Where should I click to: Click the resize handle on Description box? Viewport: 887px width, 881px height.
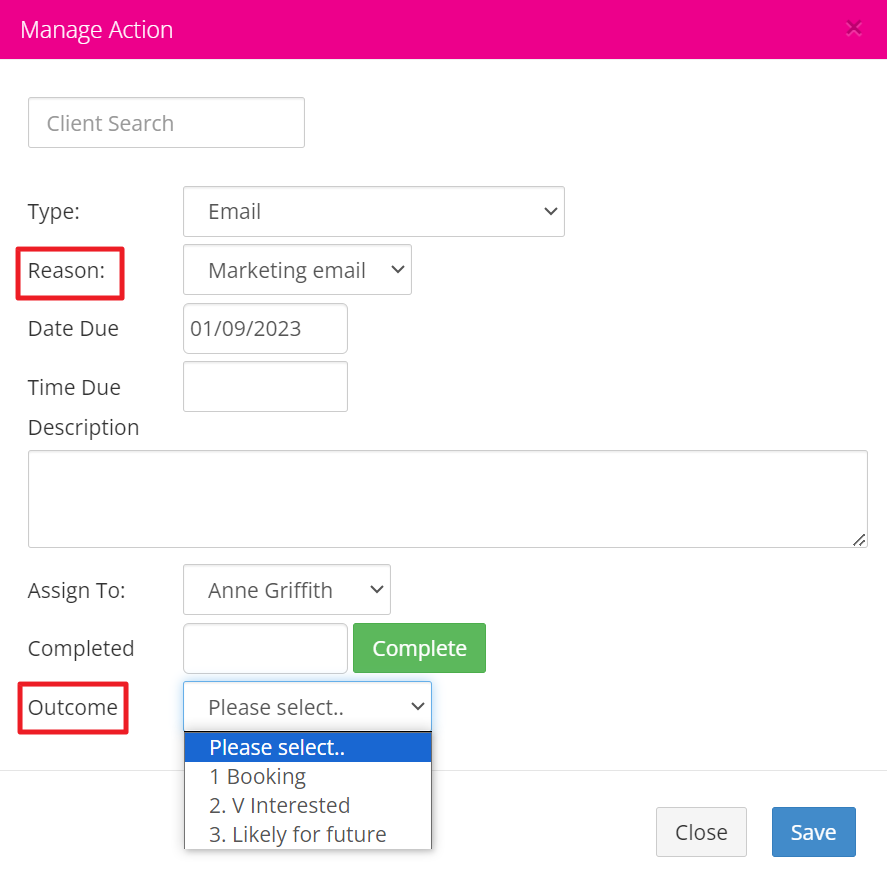tap(858, 540)
